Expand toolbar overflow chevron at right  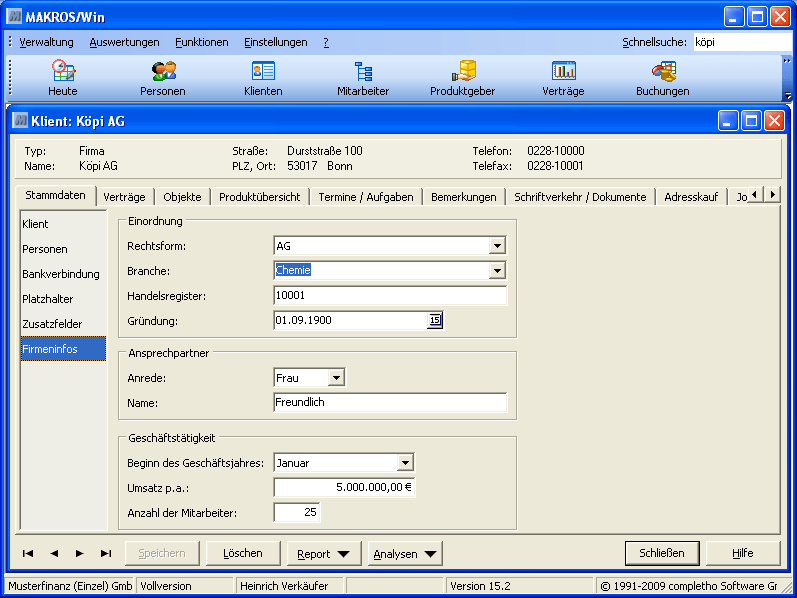[x=788, y=61]
